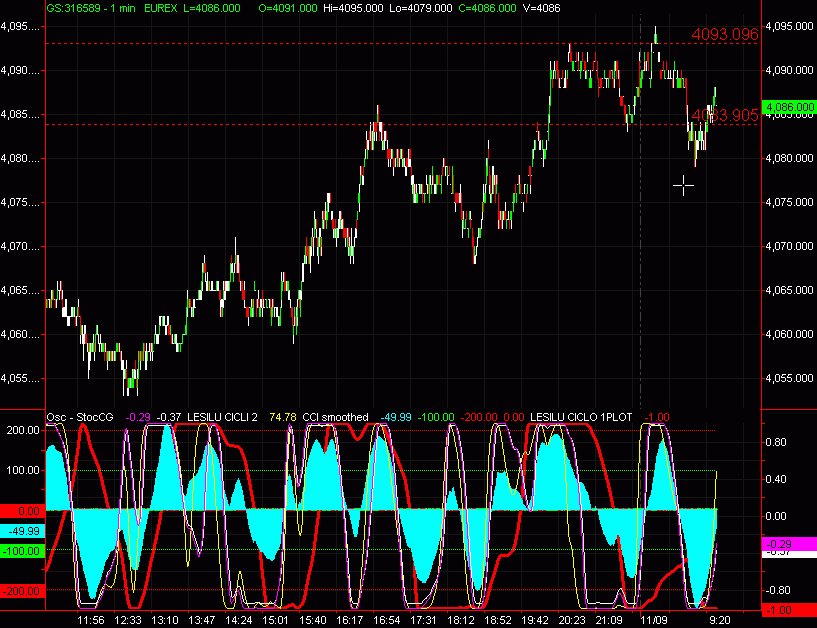Click '4,055....' on the left price axis
Viewport: 817px width, 628px height.
(x=20, y=379)
